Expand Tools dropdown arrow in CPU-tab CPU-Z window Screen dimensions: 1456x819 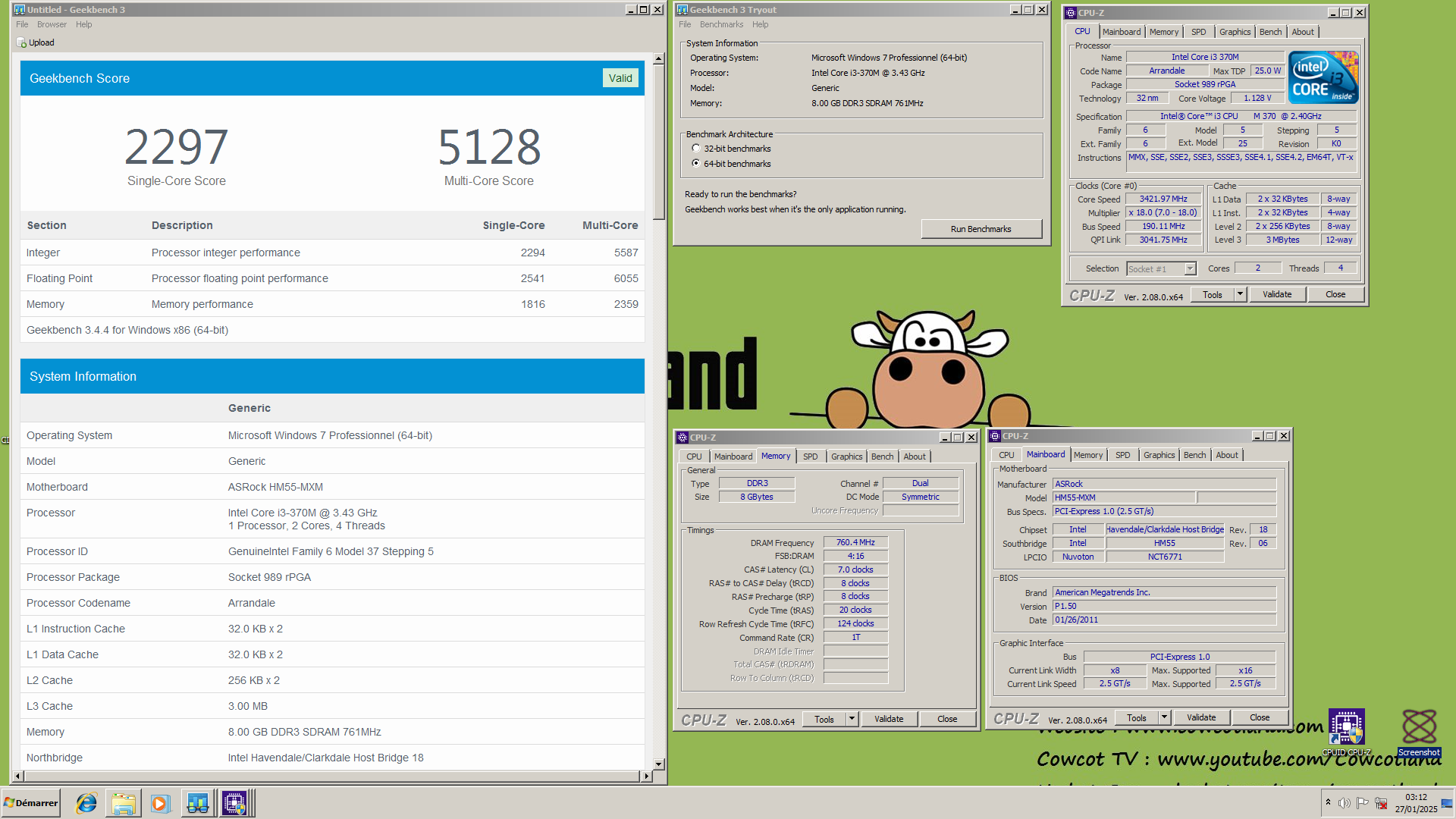(1240, 294)
